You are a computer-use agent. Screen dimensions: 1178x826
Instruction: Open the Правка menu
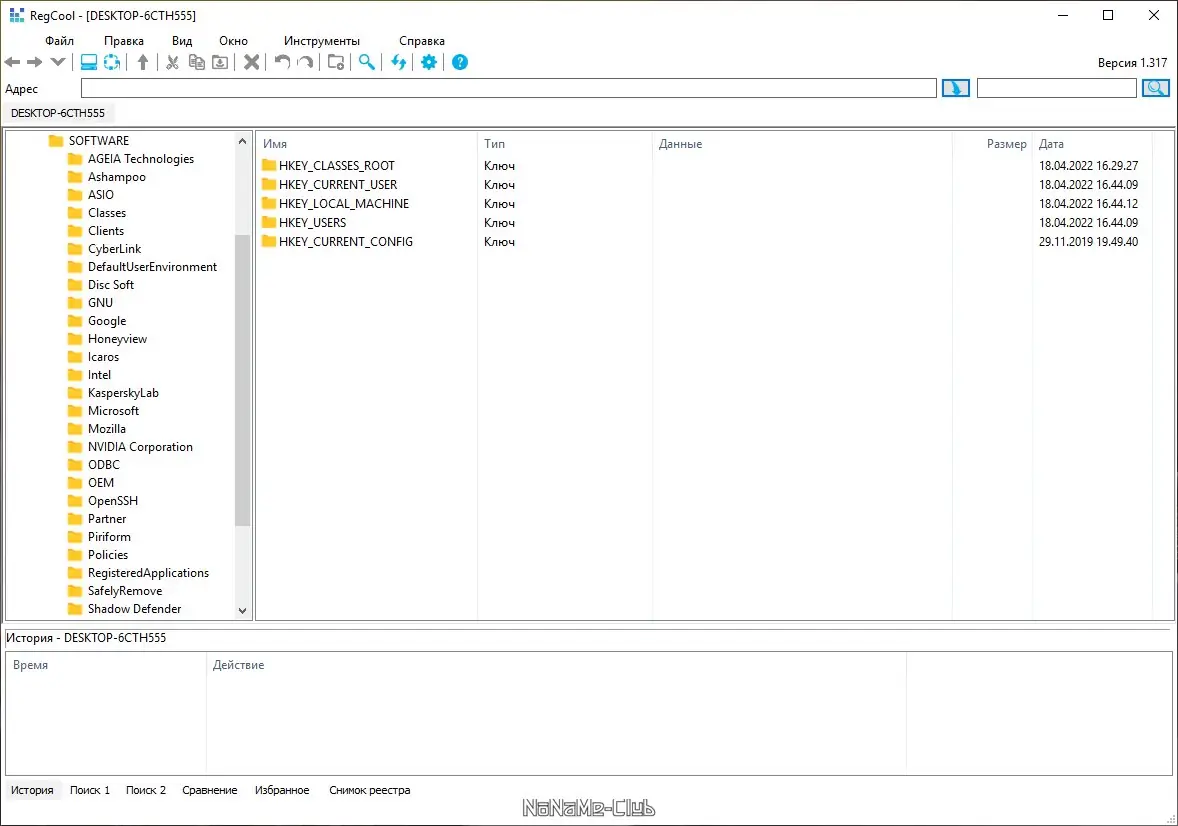[x=124, y=41]
